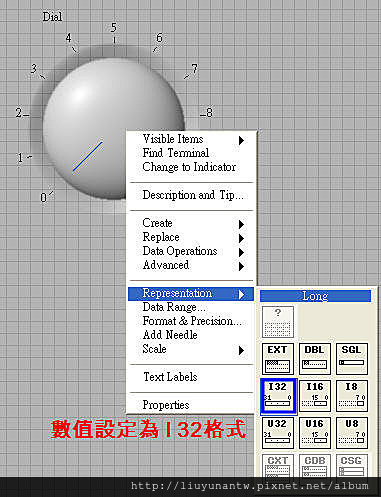Pick the U16 unsigned word representation

pyautogui.click(x=315, y=433)
